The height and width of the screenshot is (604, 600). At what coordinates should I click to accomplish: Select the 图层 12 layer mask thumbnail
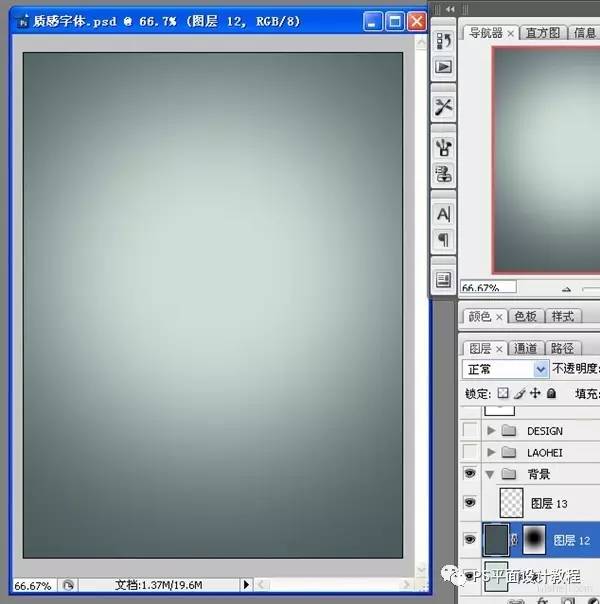click(534, 539)
